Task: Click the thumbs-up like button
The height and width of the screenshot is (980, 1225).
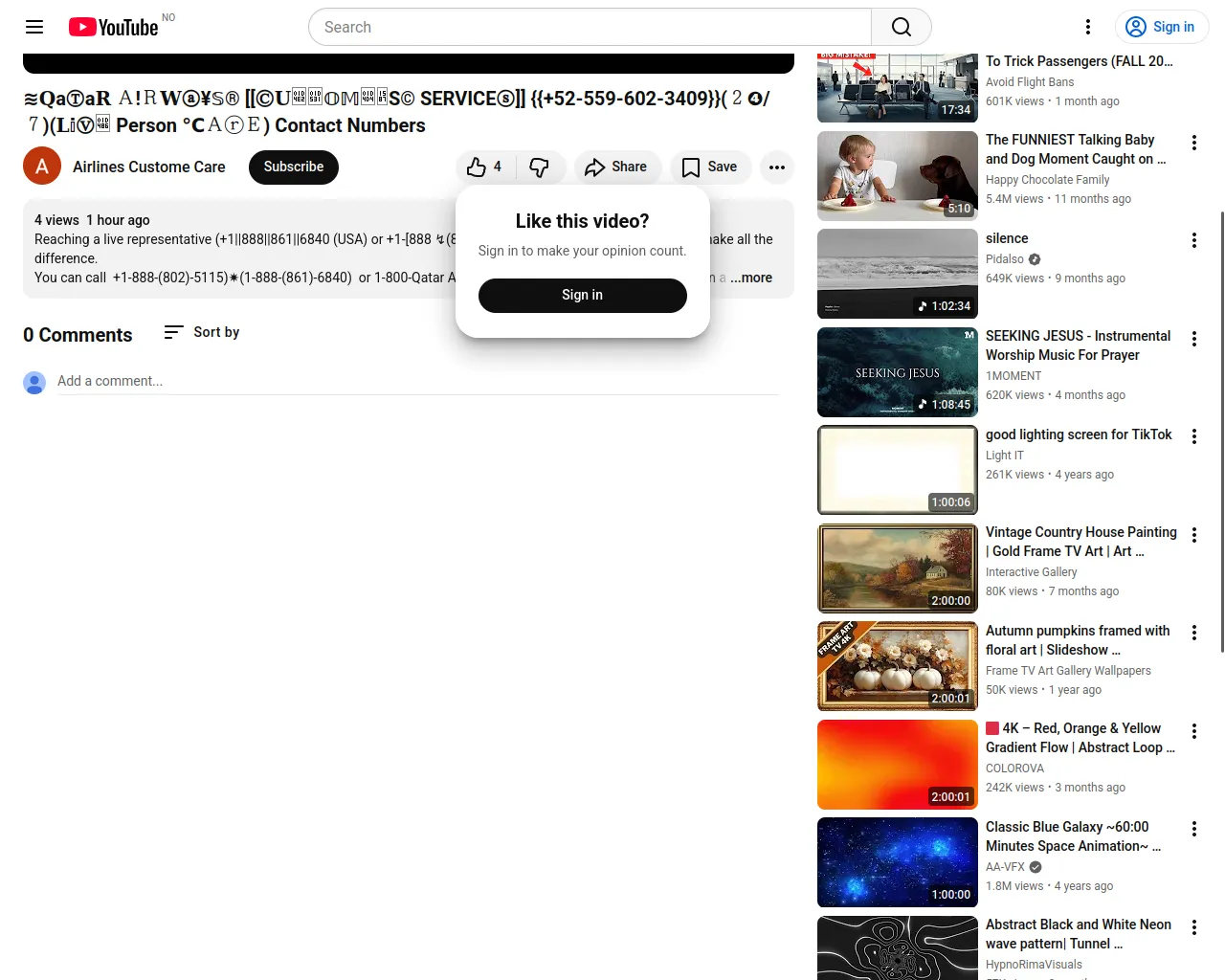Action: 485,167
